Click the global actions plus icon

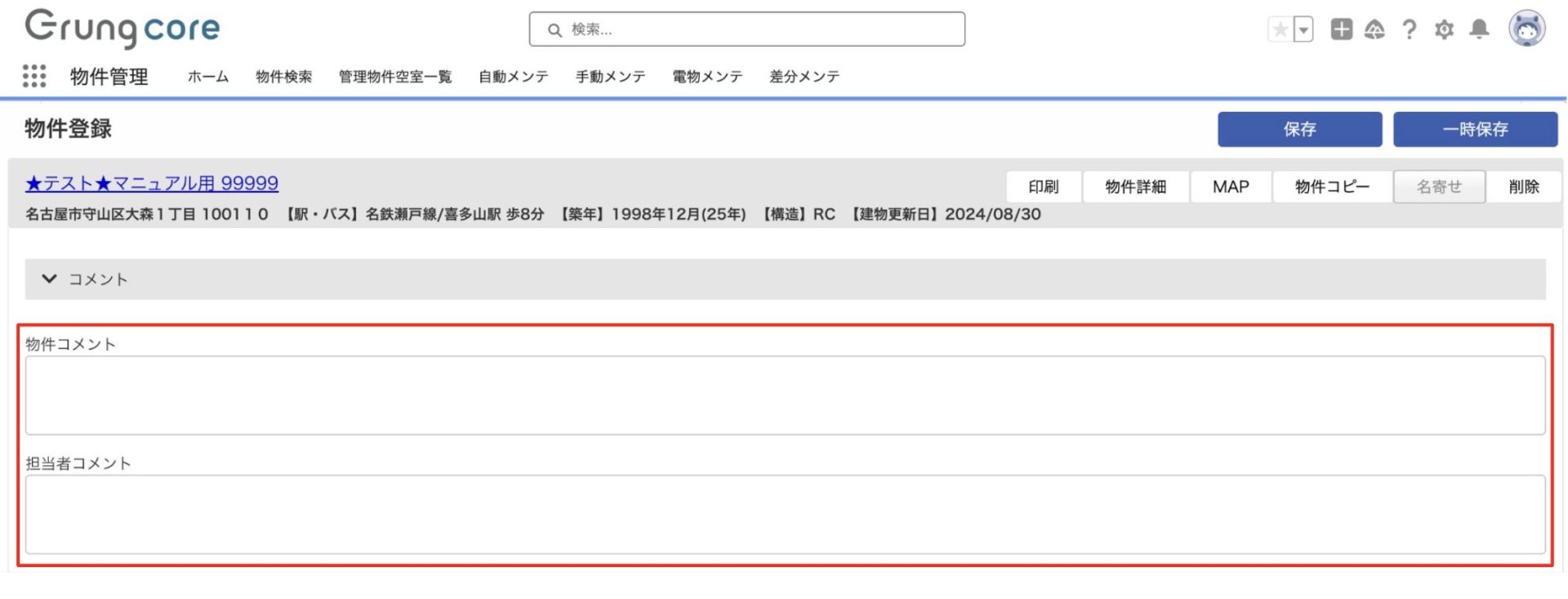pos(1341,29)
